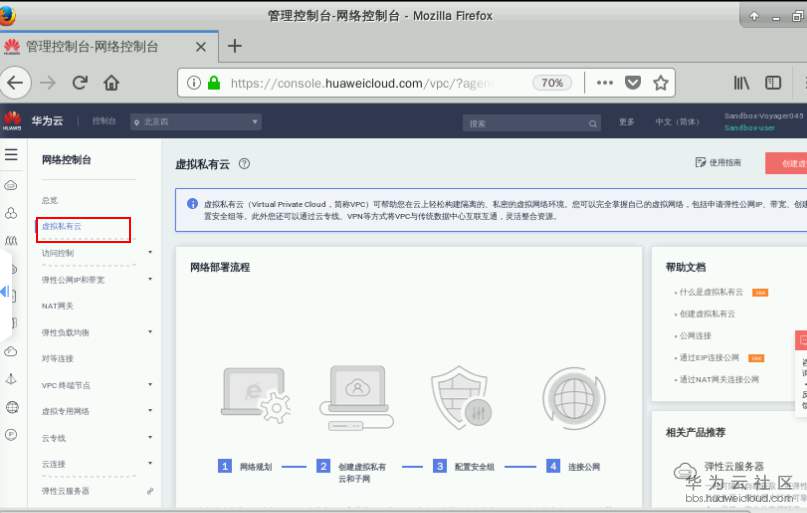Open 更多 in the header bar
This screenshot has height=513, width=807.
626,122
